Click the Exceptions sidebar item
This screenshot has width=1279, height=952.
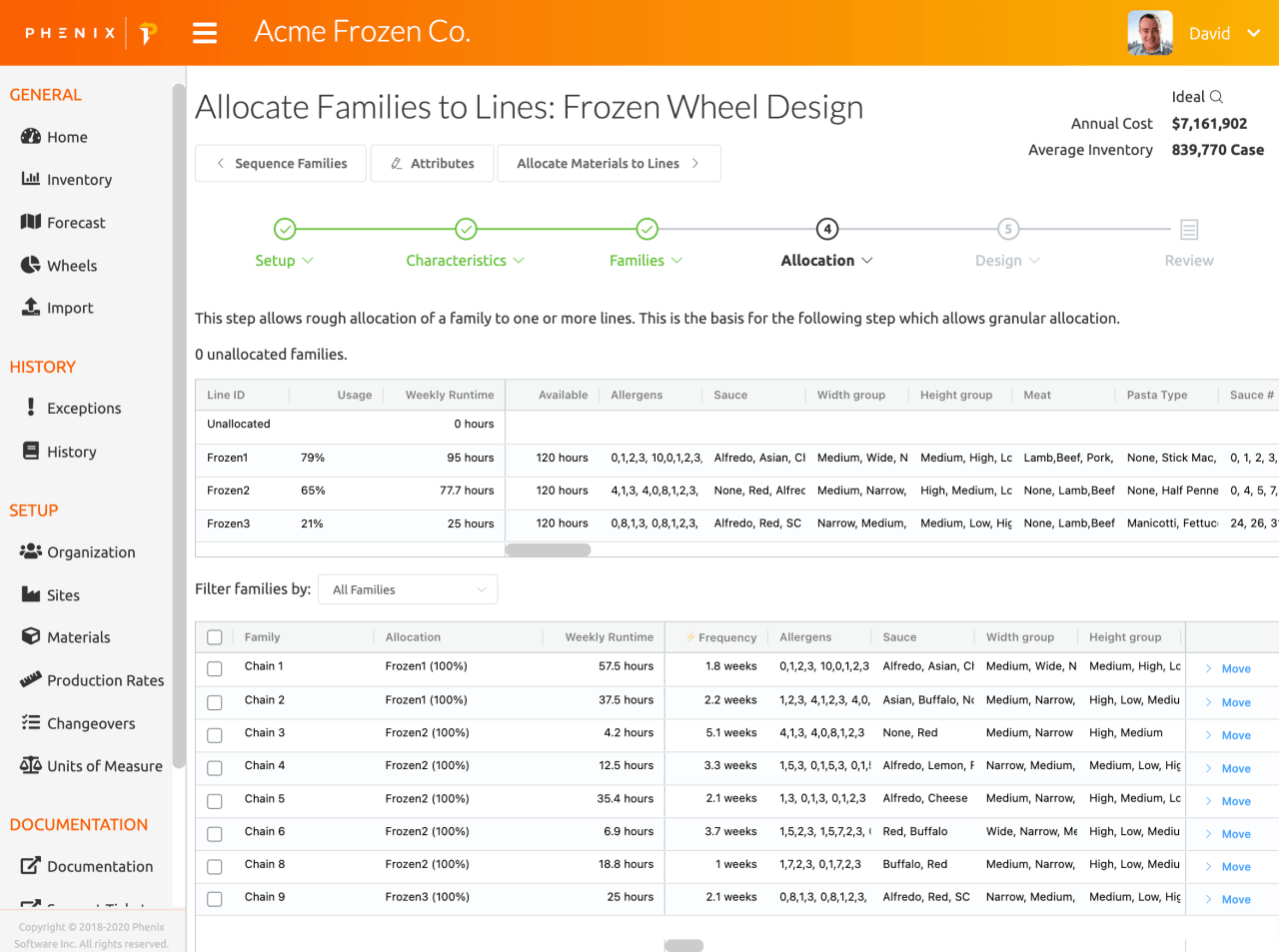84,409
